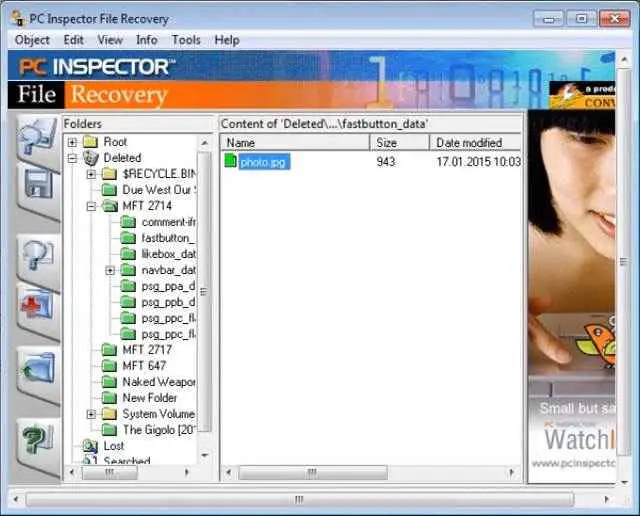The image size is (640, 516).
Task: Click the www.pcinspector link in ad
Action: click(x=573, y=463)
